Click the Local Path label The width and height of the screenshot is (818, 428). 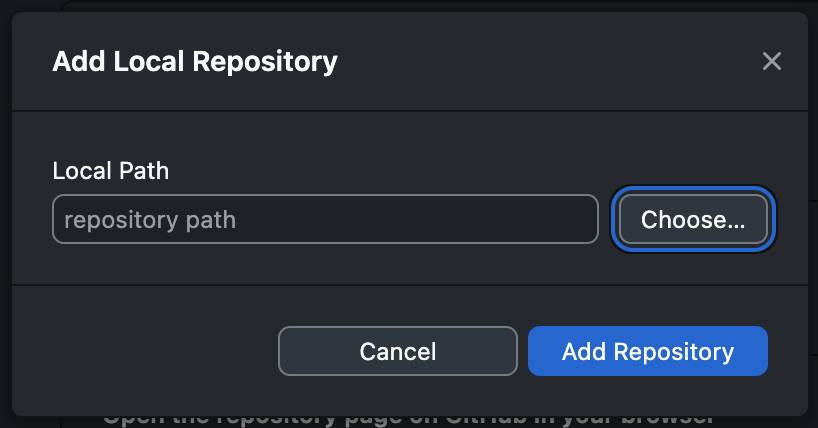[111, 171]
